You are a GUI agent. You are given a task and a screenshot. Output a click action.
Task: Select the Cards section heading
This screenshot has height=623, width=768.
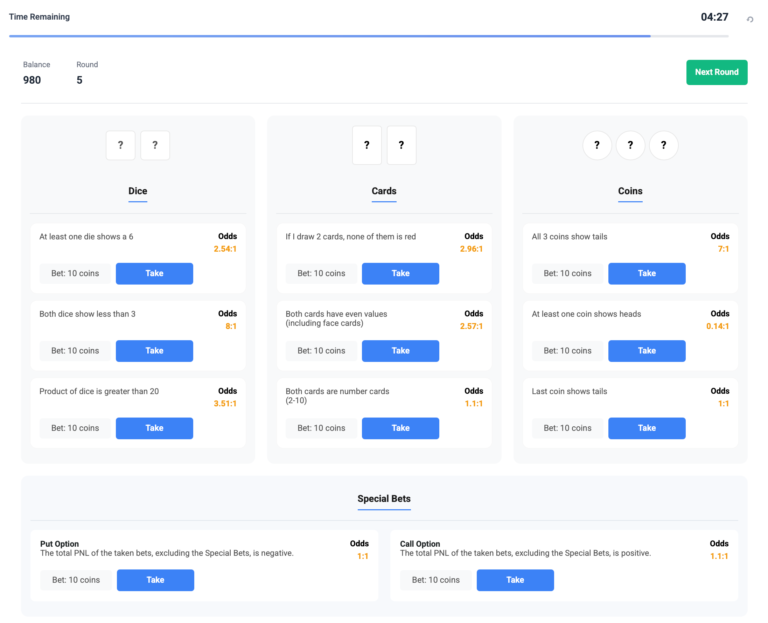coord(384,191)
